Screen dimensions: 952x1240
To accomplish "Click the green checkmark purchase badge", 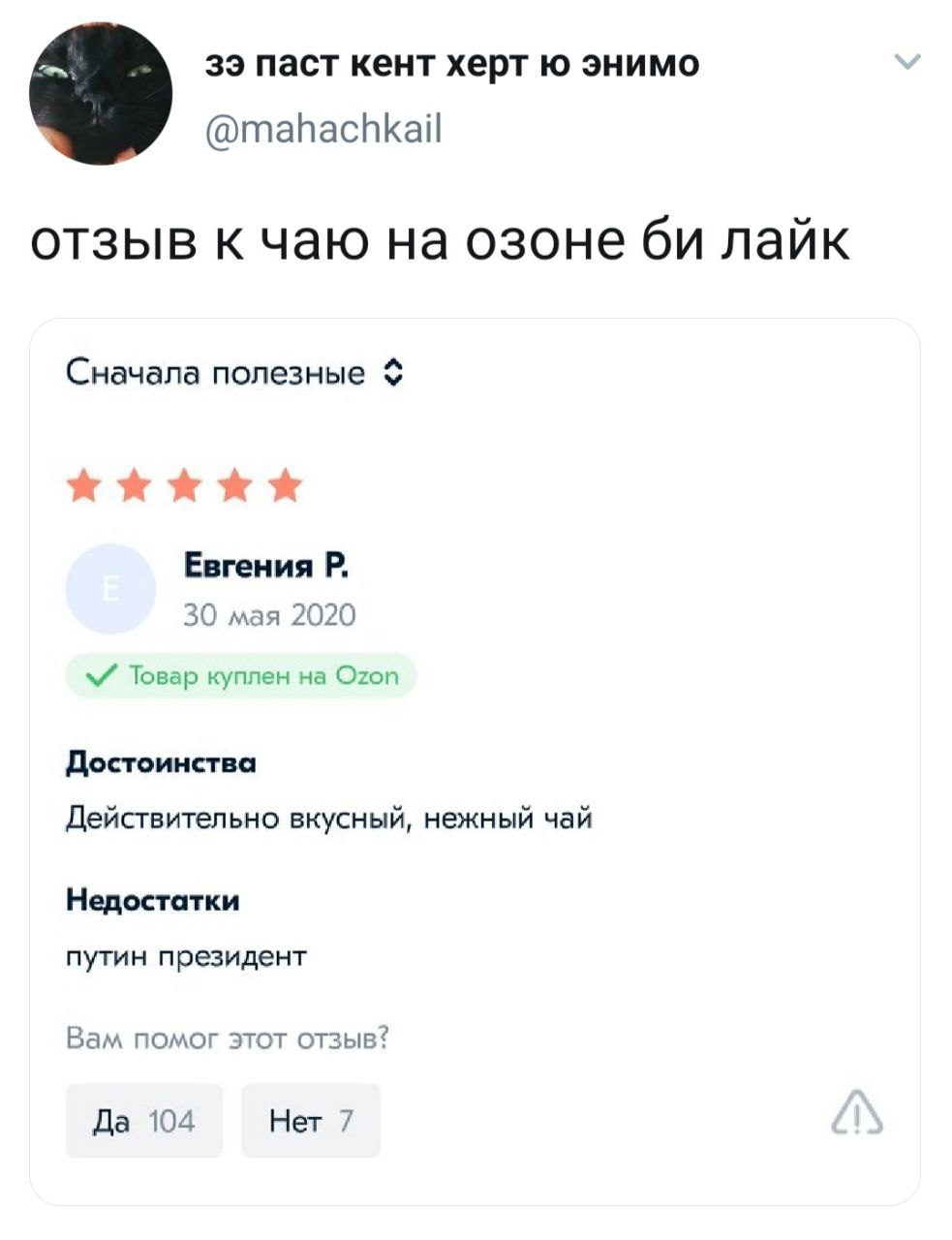I will click(x=238, y=675).
